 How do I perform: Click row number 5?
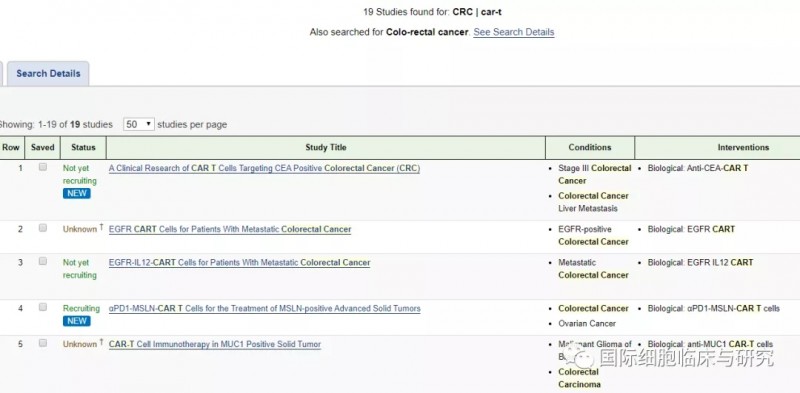click(20, 344)
